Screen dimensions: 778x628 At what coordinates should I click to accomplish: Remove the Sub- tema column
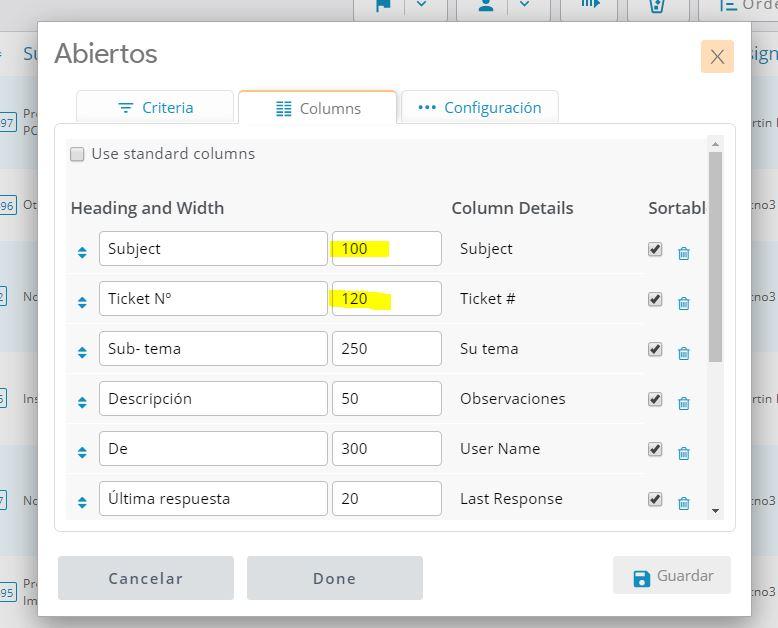pos(684,353)
